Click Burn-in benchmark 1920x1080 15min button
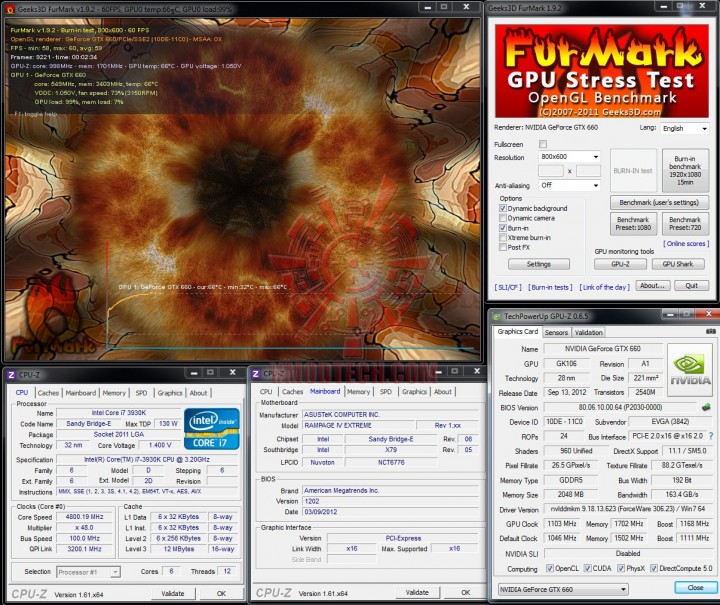Viewport: 720px width, 605px height. [x=685, y=171]
